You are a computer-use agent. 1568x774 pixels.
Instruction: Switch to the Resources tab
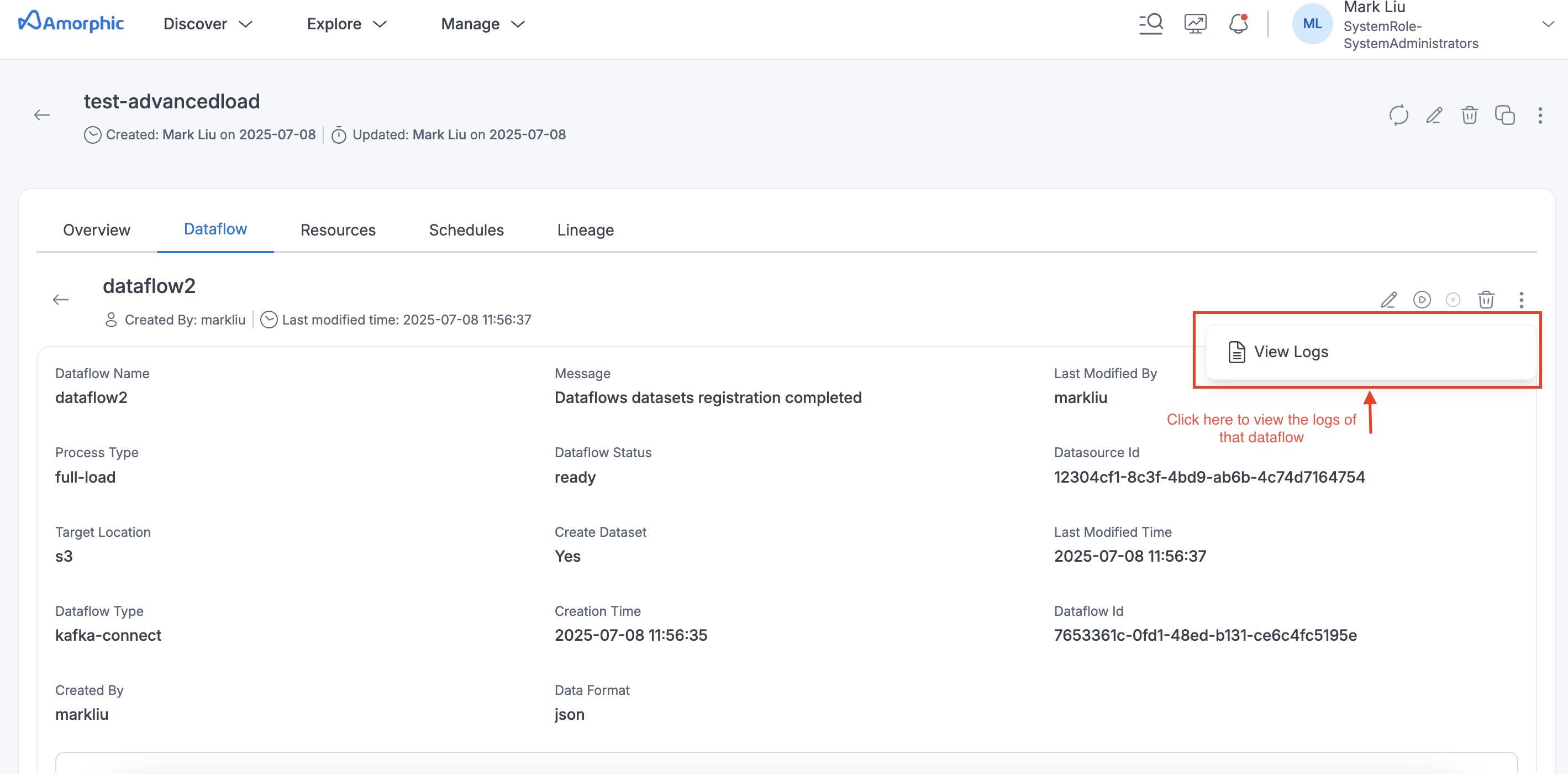click(338, 229)
